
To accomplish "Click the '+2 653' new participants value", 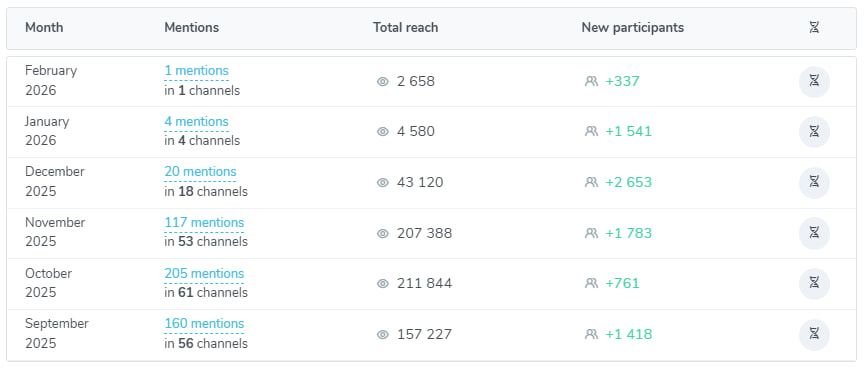I will (x=629, y=182).
